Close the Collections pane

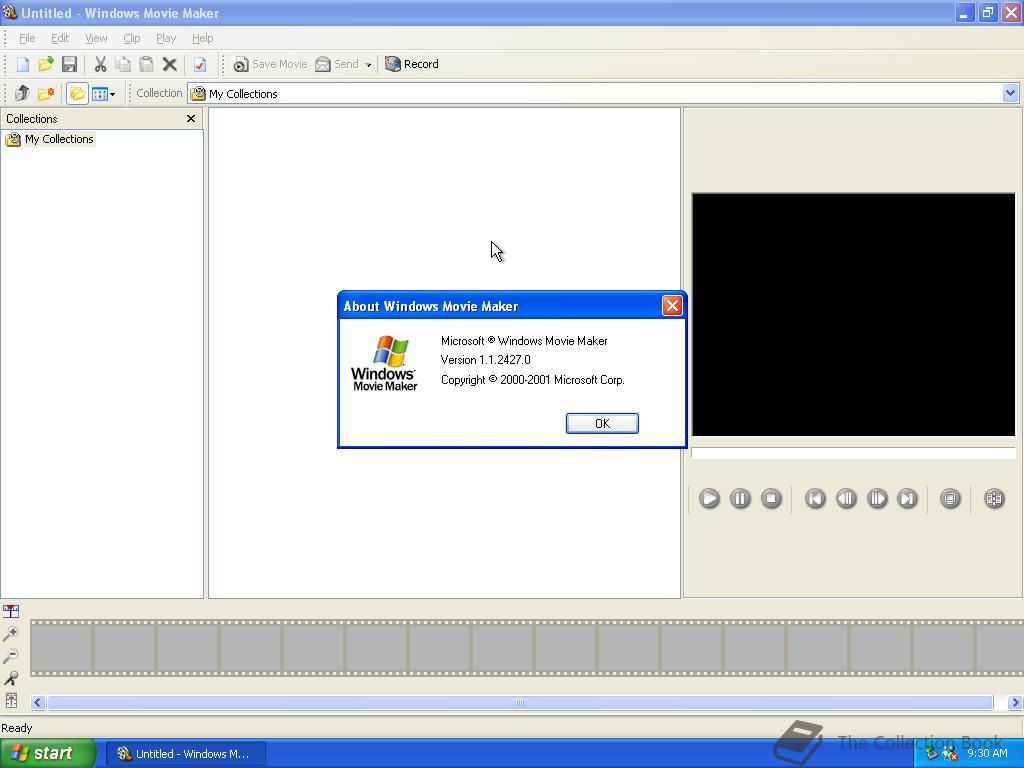coord(191,118)
